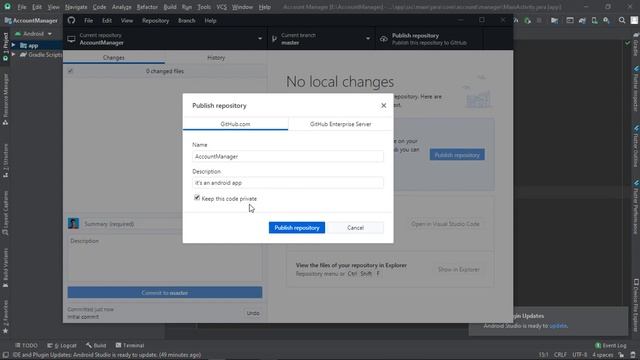Cancel the Publish repository dialog
Screen dimensions: 640x360
tap(355, 228)
